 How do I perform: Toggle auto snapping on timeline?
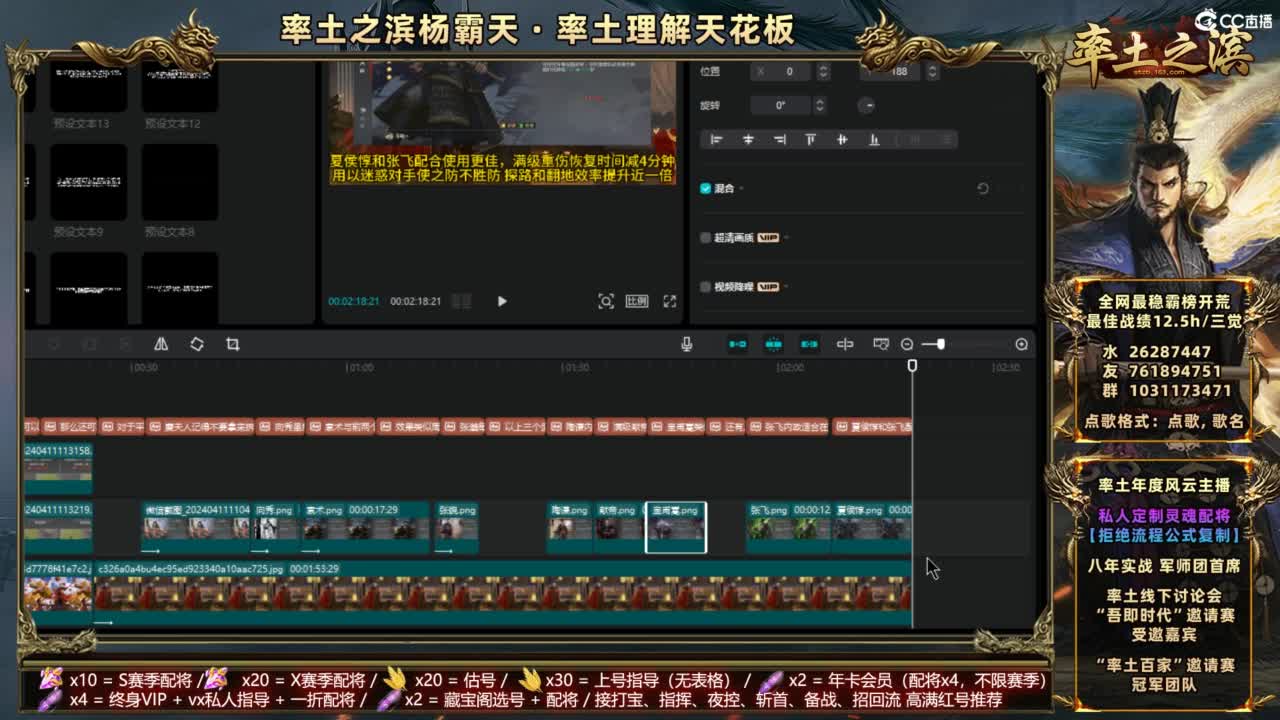[x=774, y=344]
